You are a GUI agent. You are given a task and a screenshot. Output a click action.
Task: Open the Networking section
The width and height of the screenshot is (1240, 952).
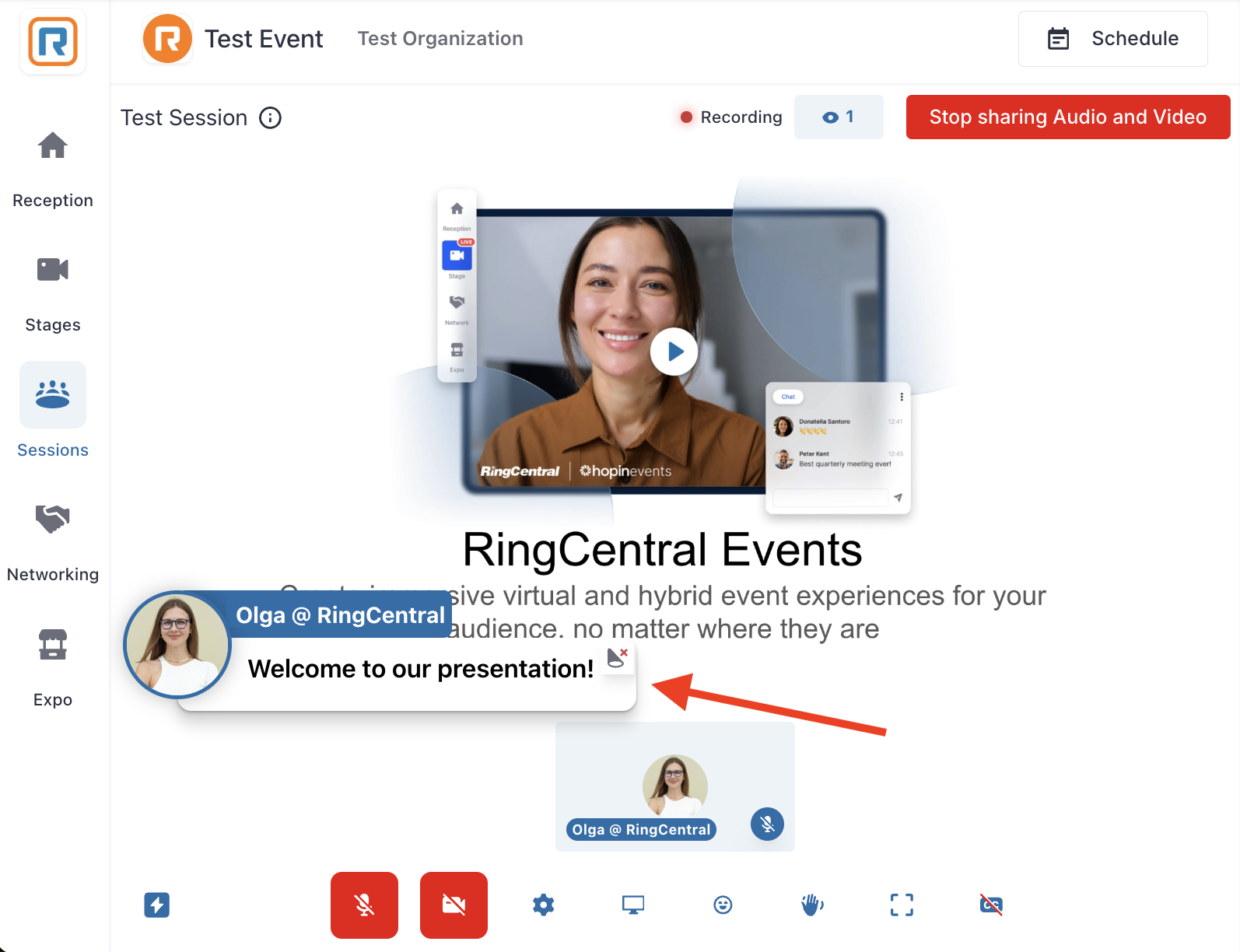53,519
